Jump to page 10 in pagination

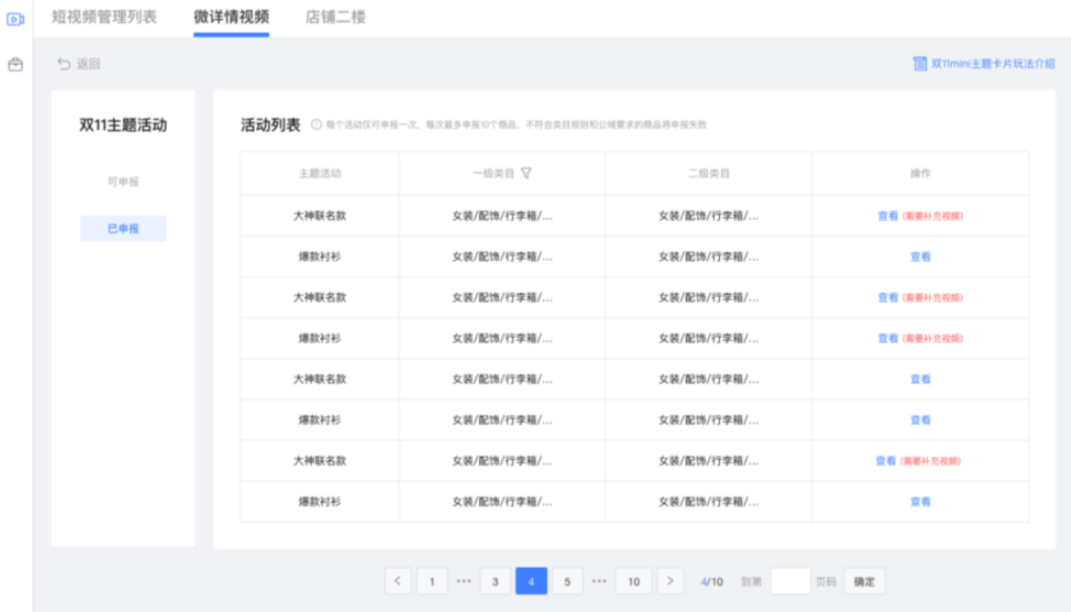point(634,581)
